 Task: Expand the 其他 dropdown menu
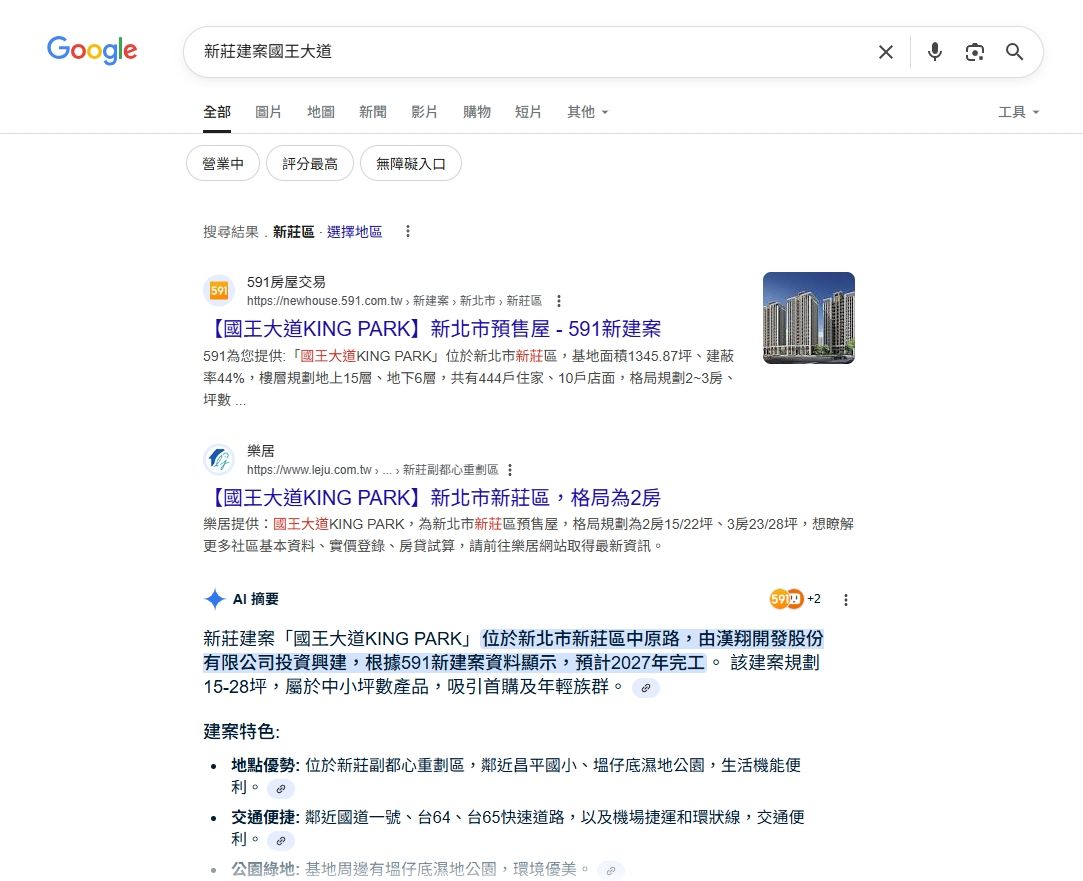point(588,112)
